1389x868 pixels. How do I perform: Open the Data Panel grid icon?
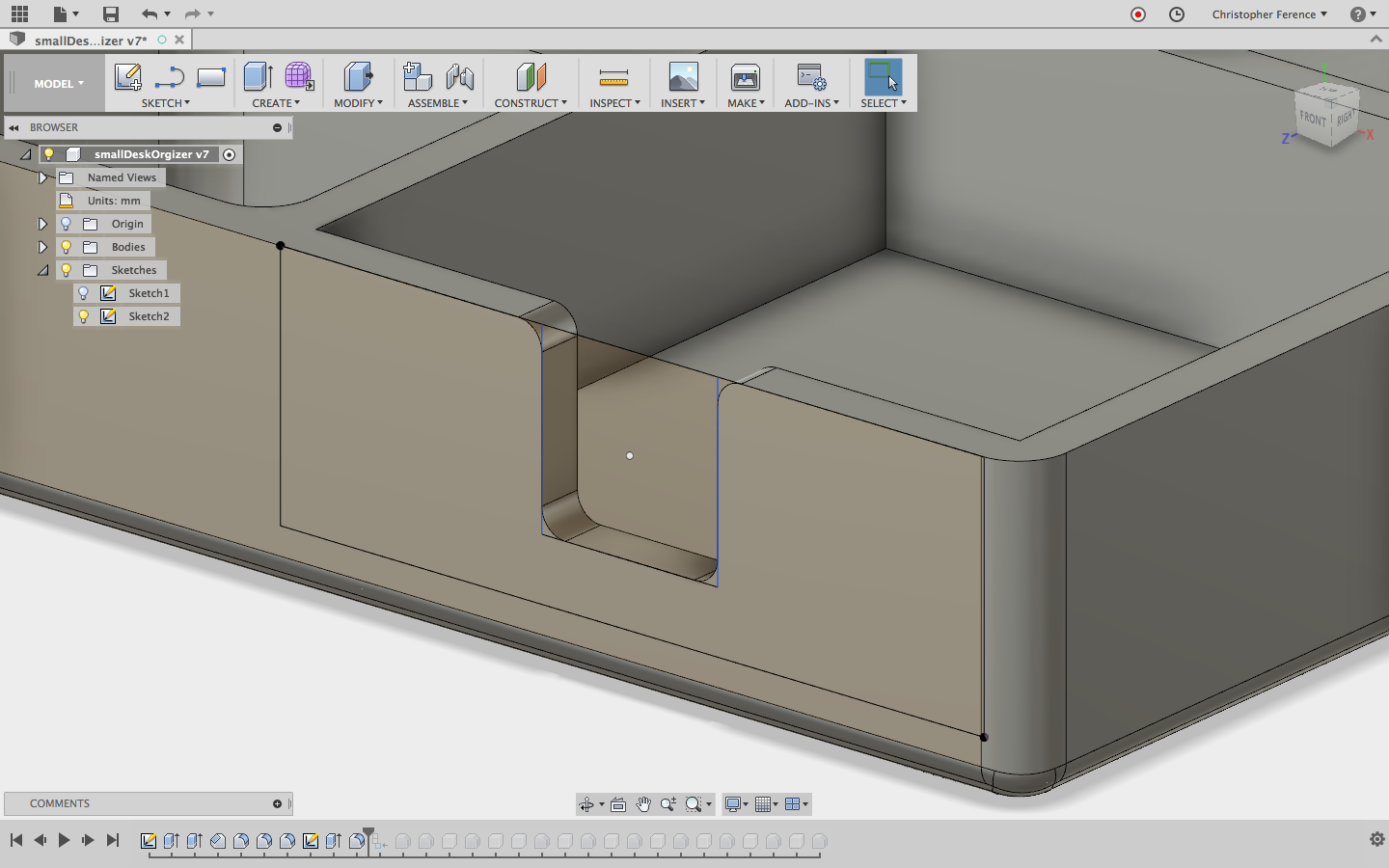click(x=19, y=14)
